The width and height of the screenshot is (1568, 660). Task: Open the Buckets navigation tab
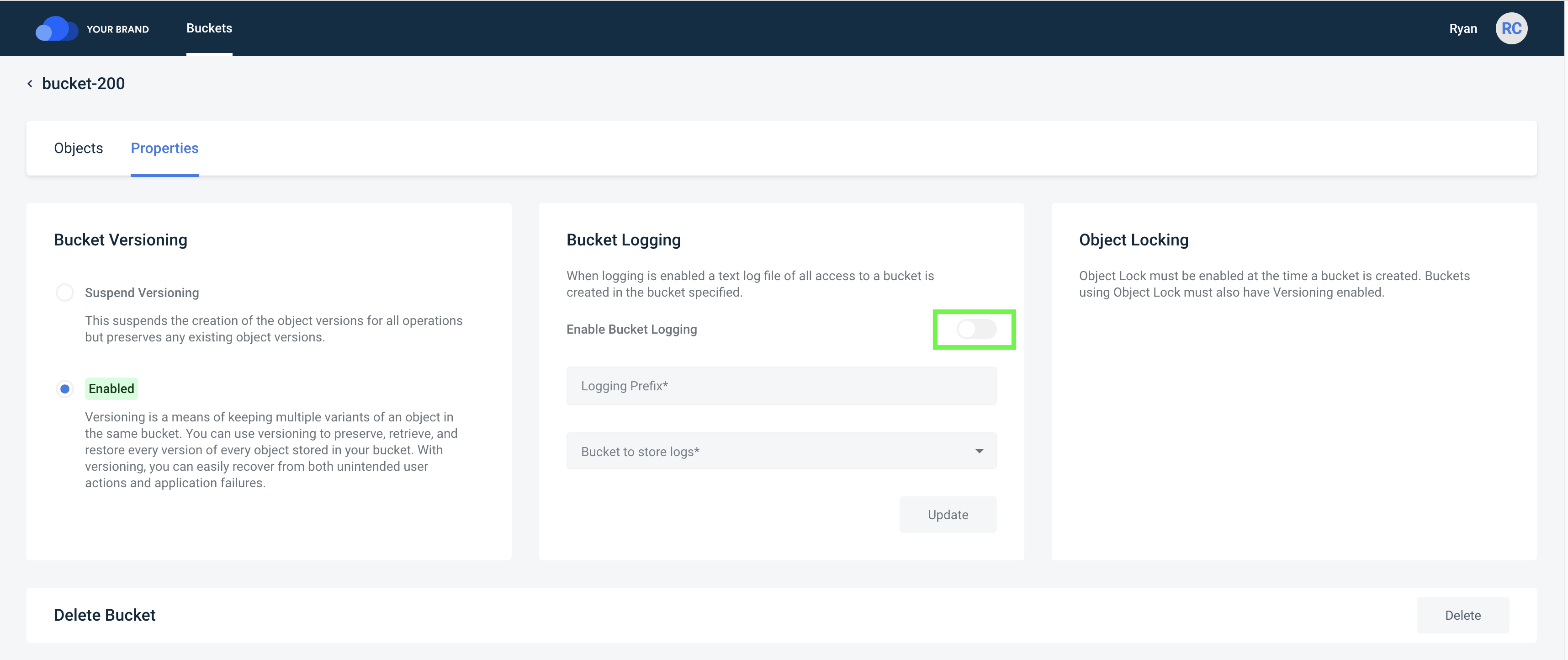pos(209,28)
